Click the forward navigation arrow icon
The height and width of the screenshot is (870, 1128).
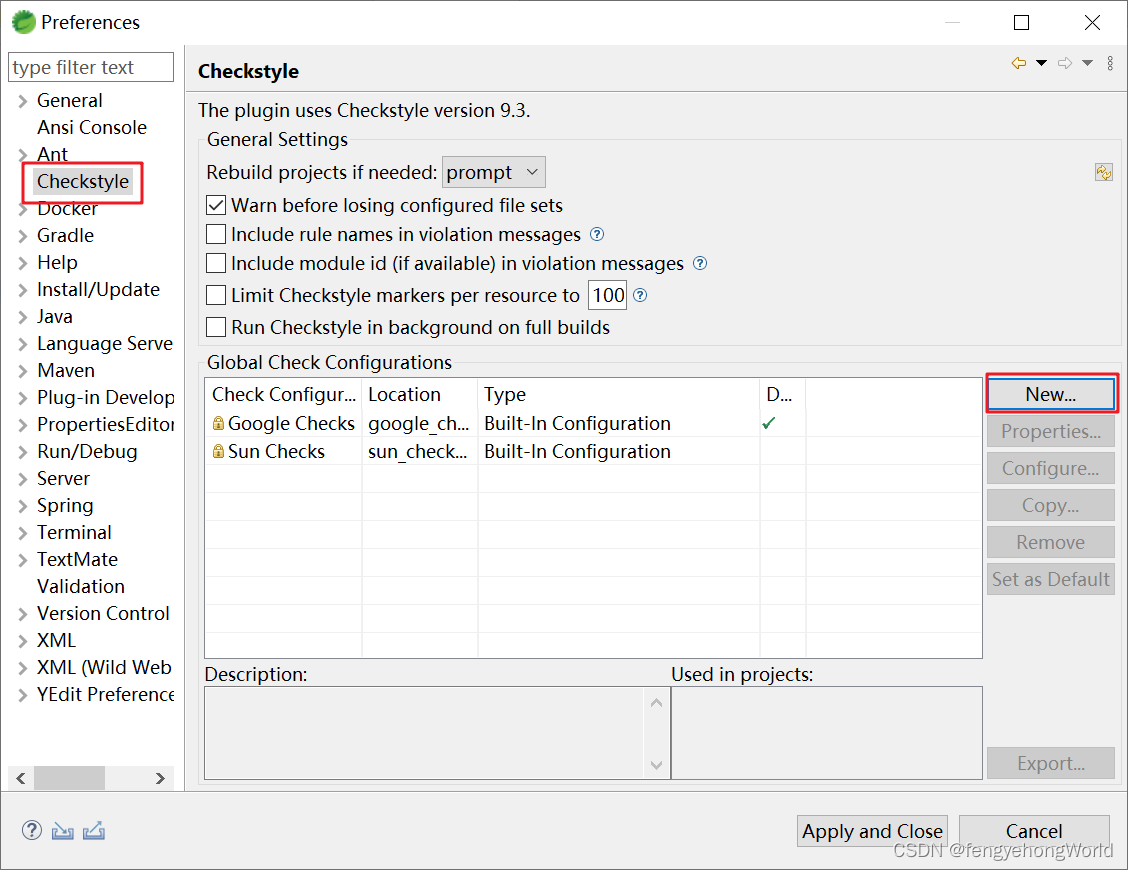(1065, 63)
